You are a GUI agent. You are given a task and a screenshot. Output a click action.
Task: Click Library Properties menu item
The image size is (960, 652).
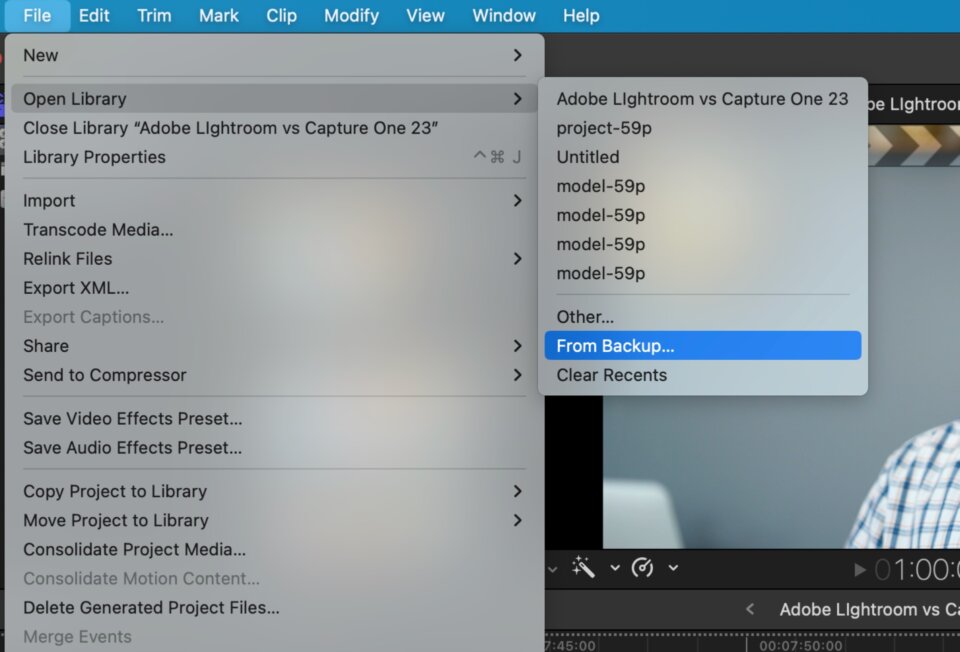(94, 157)
